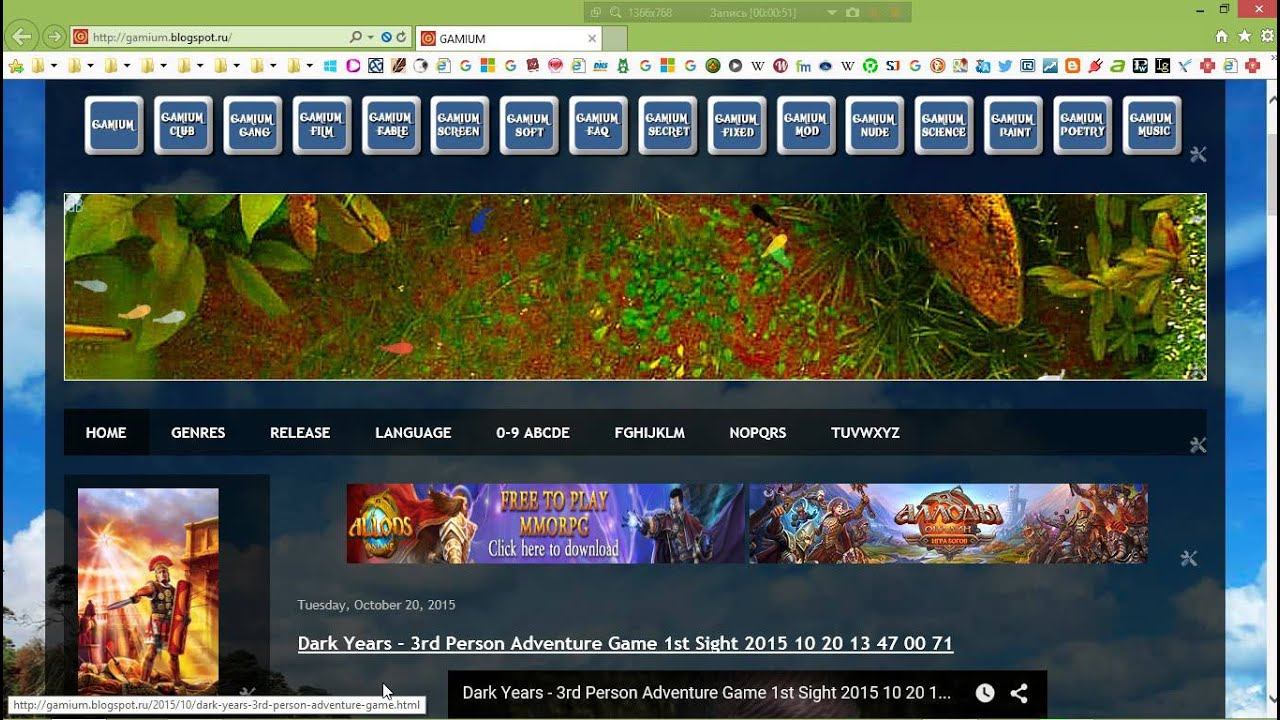Open the recorder toolbar dropdown arrow
Viewport: 1280px width, 720px height.
[x=831, y=13]
